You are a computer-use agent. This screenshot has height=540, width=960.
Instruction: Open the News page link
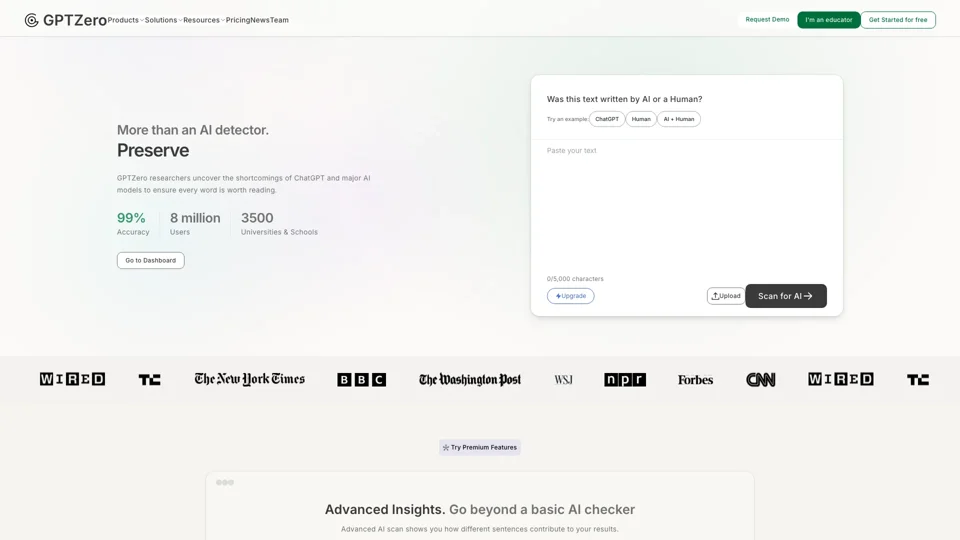point(260,20)
